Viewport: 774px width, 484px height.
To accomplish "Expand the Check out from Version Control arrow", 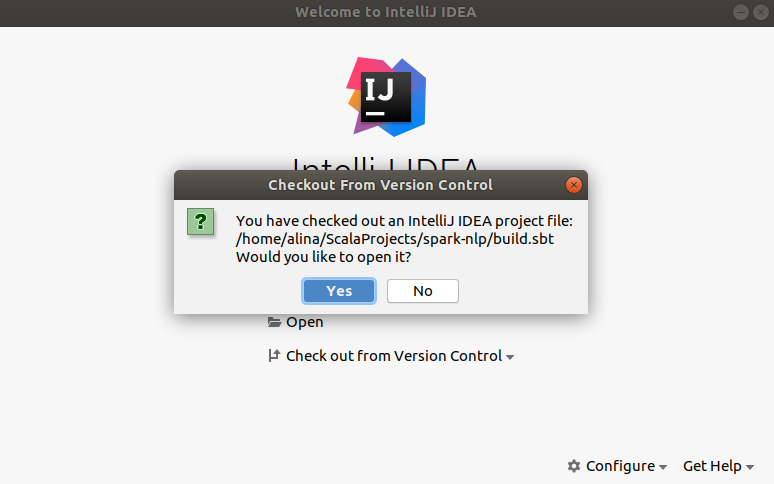I will click(x=510, y=357).
